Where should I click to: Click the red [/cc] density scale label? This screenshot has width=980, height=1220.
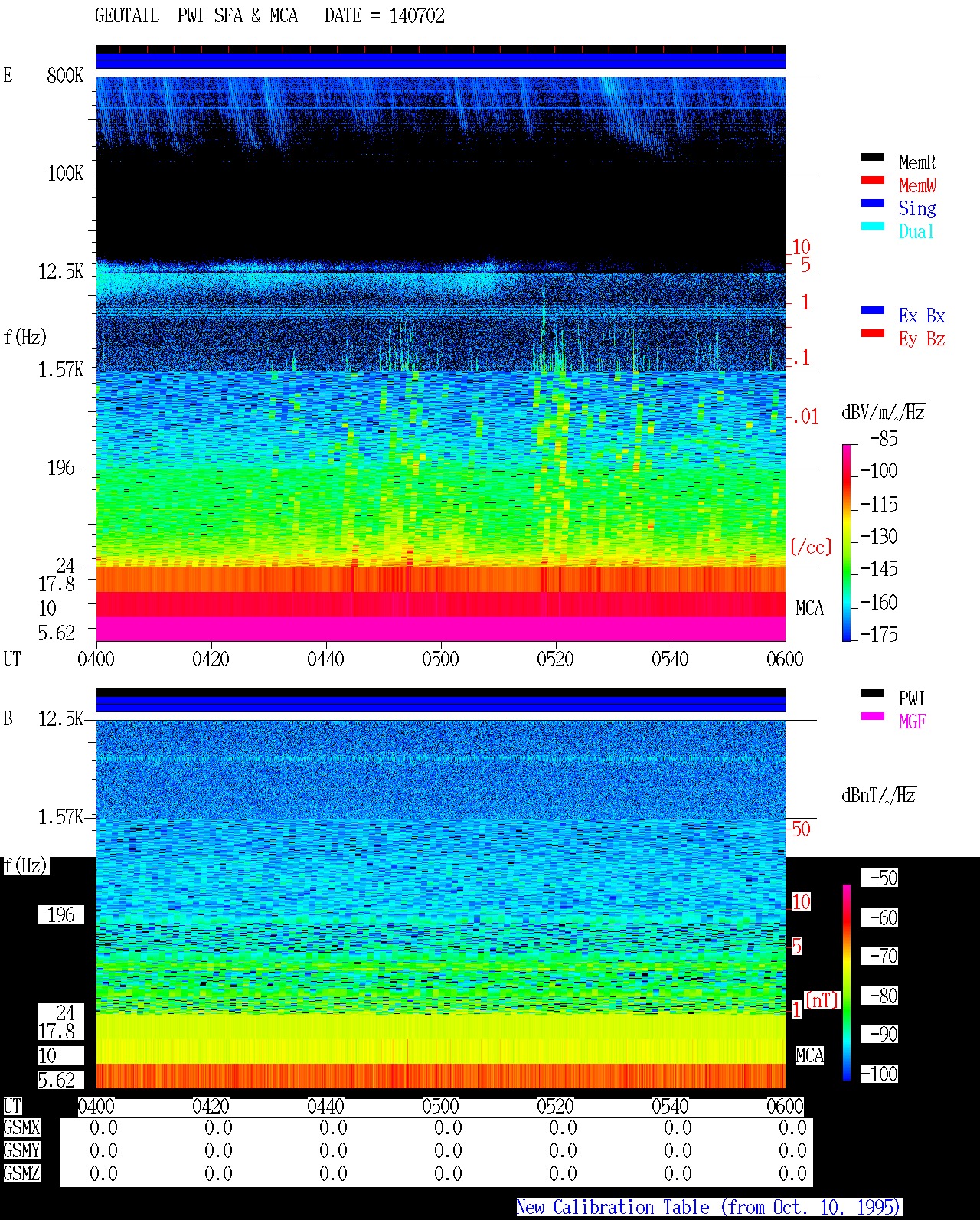click(x=811, y=547)
